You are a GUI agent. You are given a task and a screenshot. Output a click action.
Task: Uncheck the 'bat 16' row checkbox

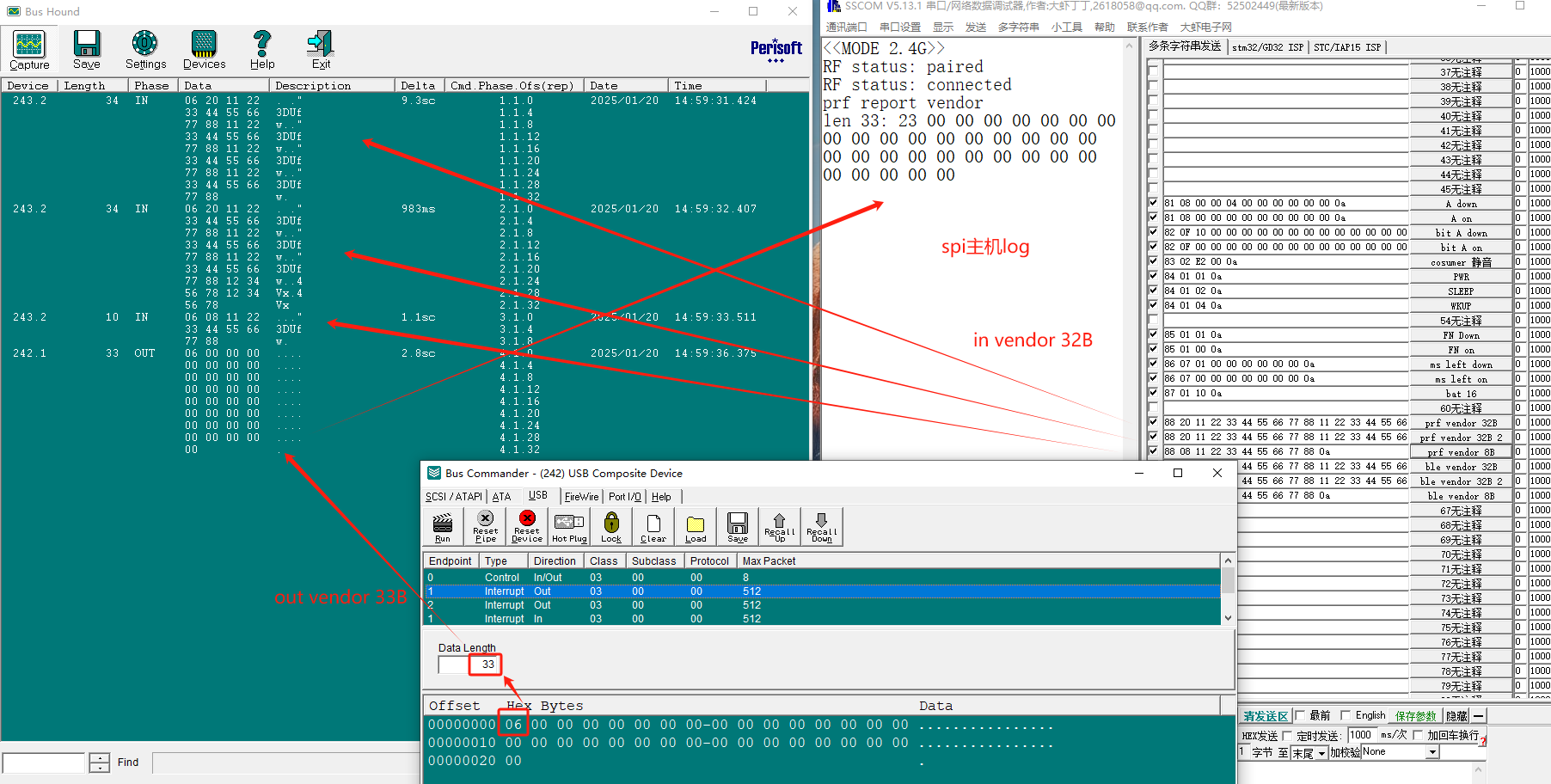(1153, 393)
